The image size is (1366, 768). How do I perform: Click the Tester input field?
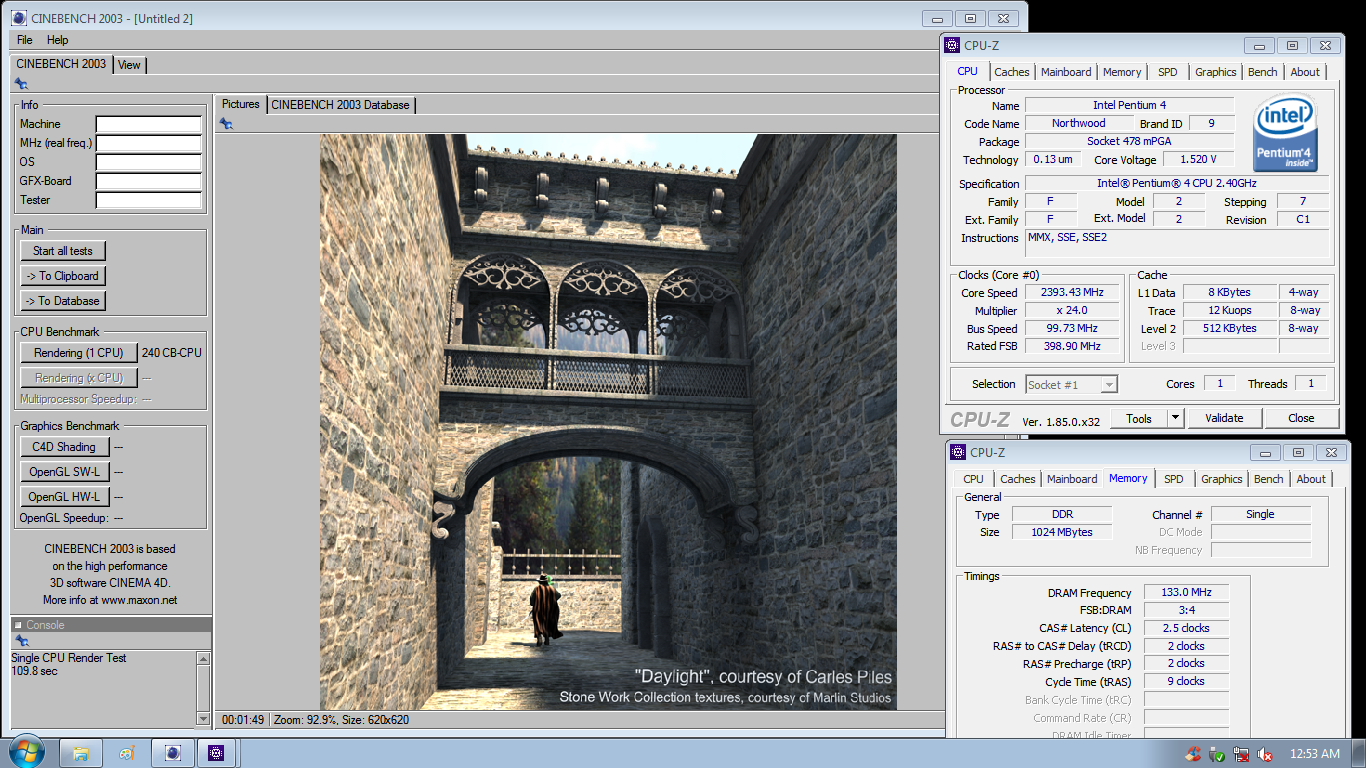(149, 201)
